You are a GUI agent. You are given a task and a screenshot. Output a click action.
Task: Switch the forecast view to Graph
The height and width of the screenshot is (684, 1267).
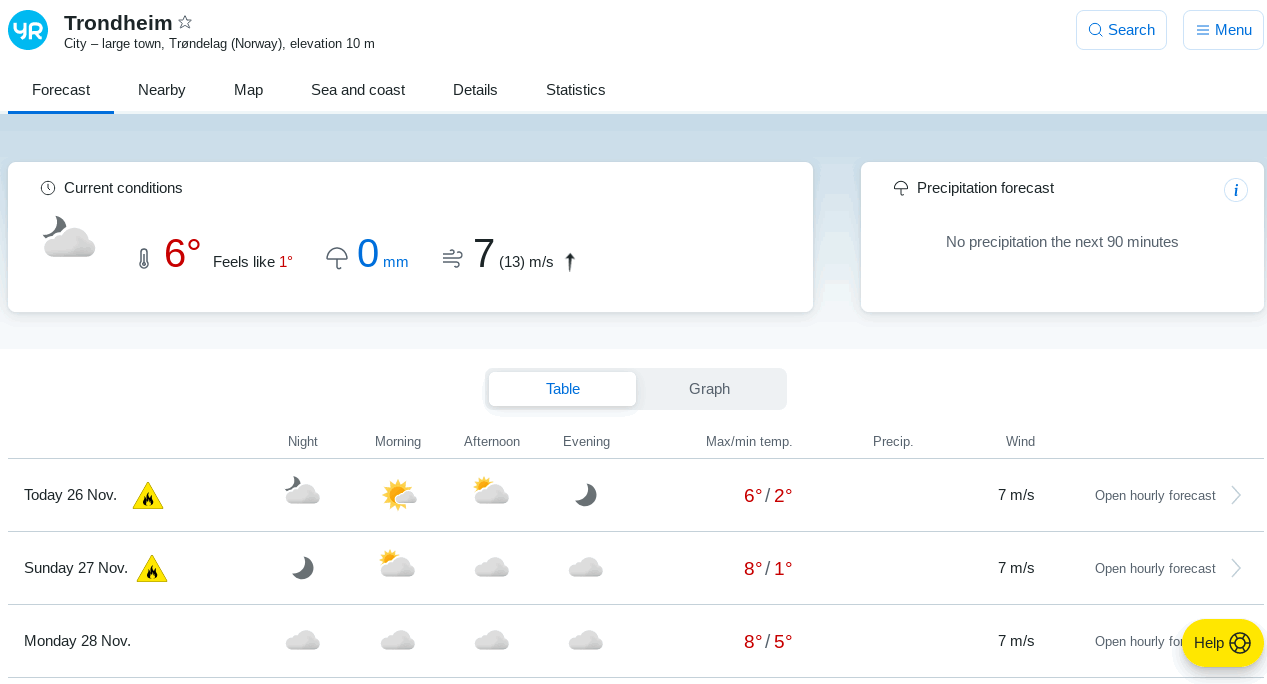[709, 389]
